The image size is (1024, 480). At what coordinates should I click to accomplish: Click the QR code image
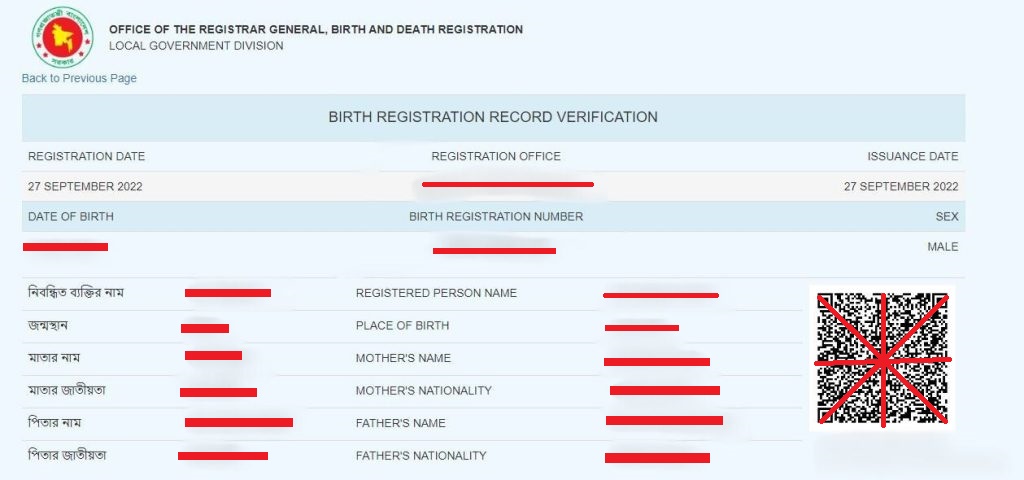[882, 359]
